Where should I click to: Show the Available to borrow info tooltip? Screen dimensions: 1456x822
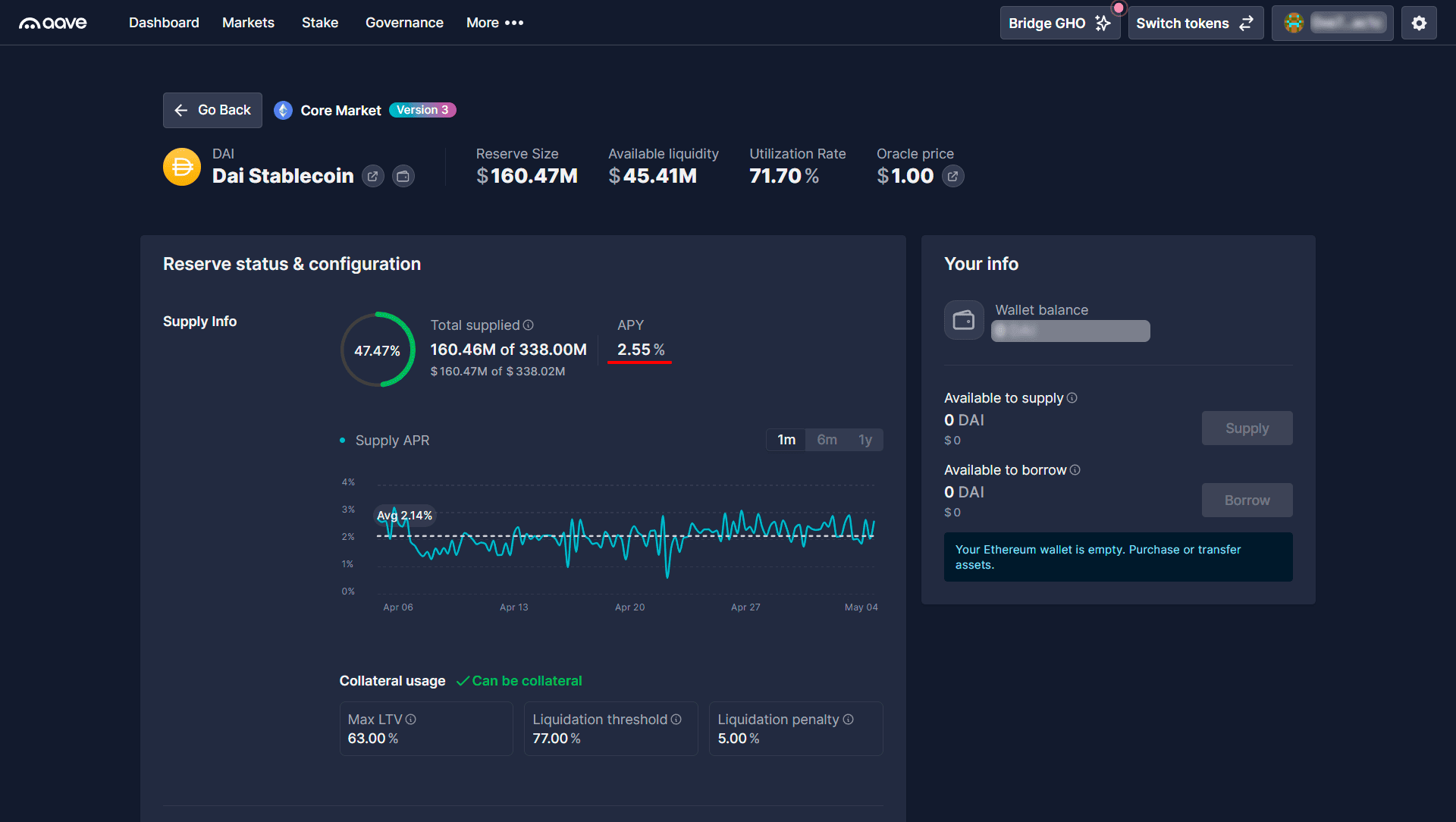pos(1075,470)
